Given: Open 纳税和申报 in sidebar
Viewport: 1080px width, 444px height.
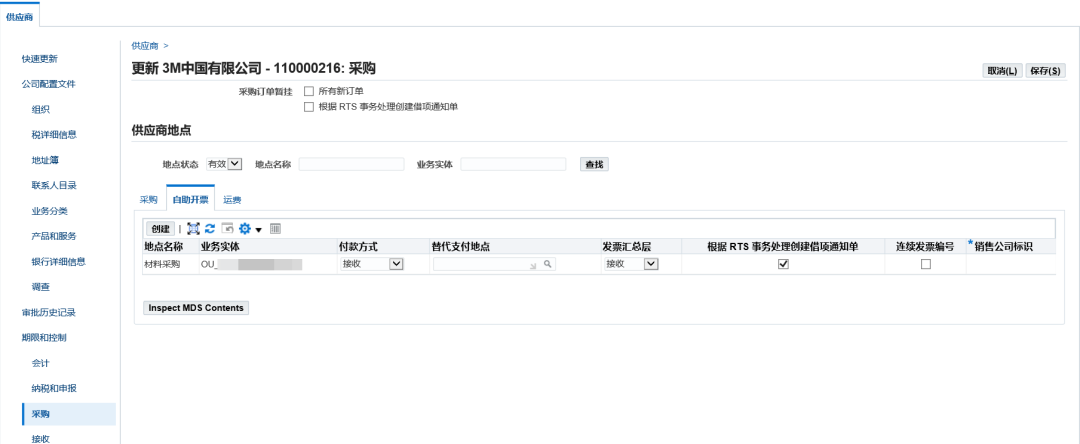Looking at the screenshot, I should 54,388.
